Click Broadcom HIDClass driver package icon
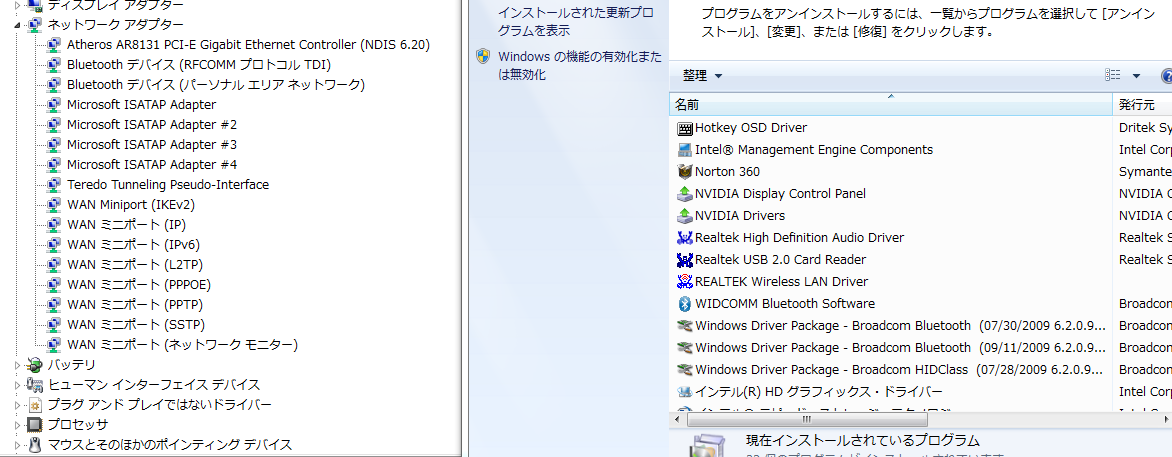This screenshot has width=1172, height=457. [x=685, y=369]
